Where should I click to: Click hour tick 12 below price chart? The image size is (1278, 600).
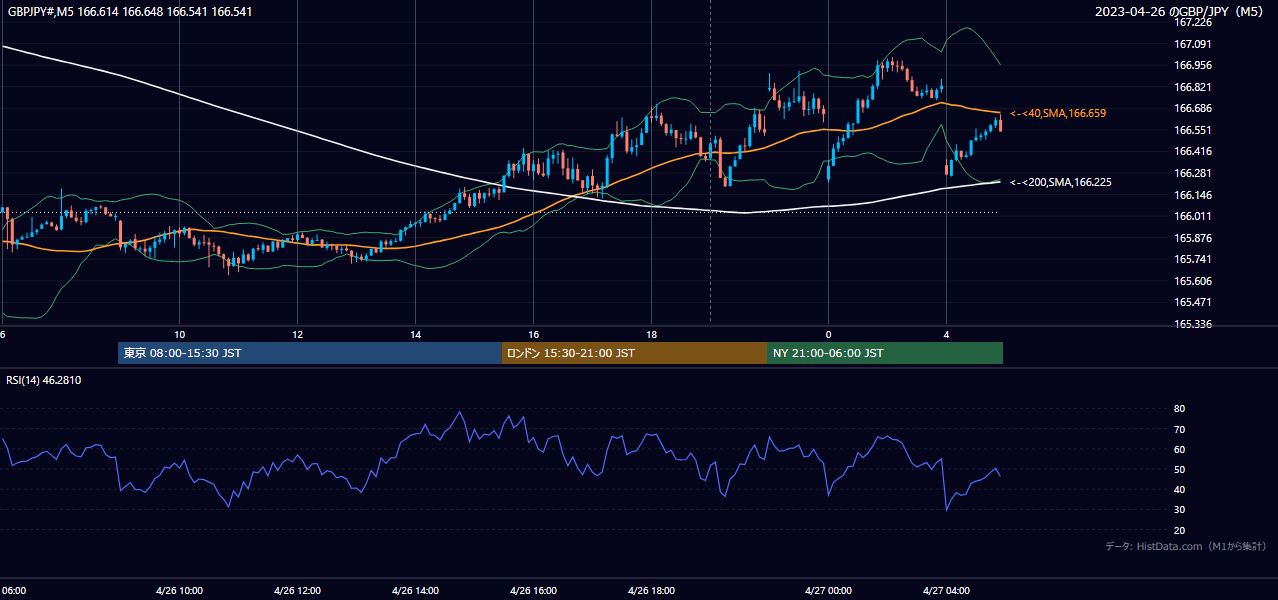pyautogui.click(x=297, y=334)
